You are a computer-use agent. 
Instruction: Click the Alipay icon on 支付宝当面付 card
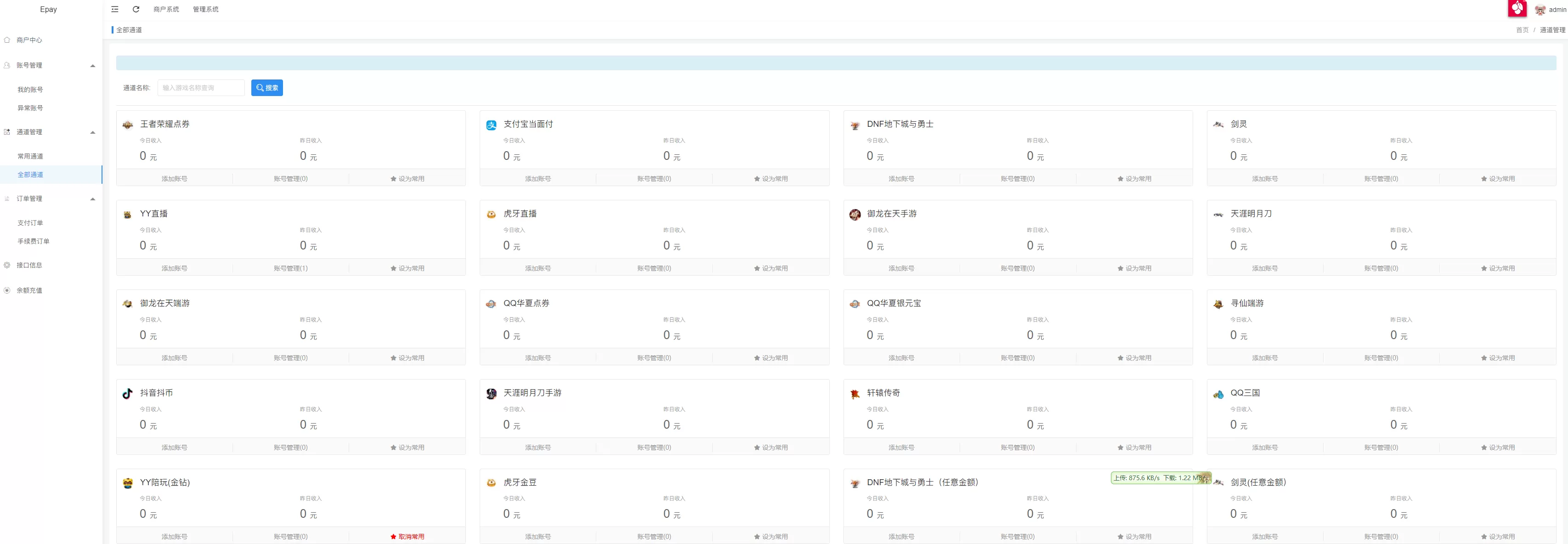[491, 125]
